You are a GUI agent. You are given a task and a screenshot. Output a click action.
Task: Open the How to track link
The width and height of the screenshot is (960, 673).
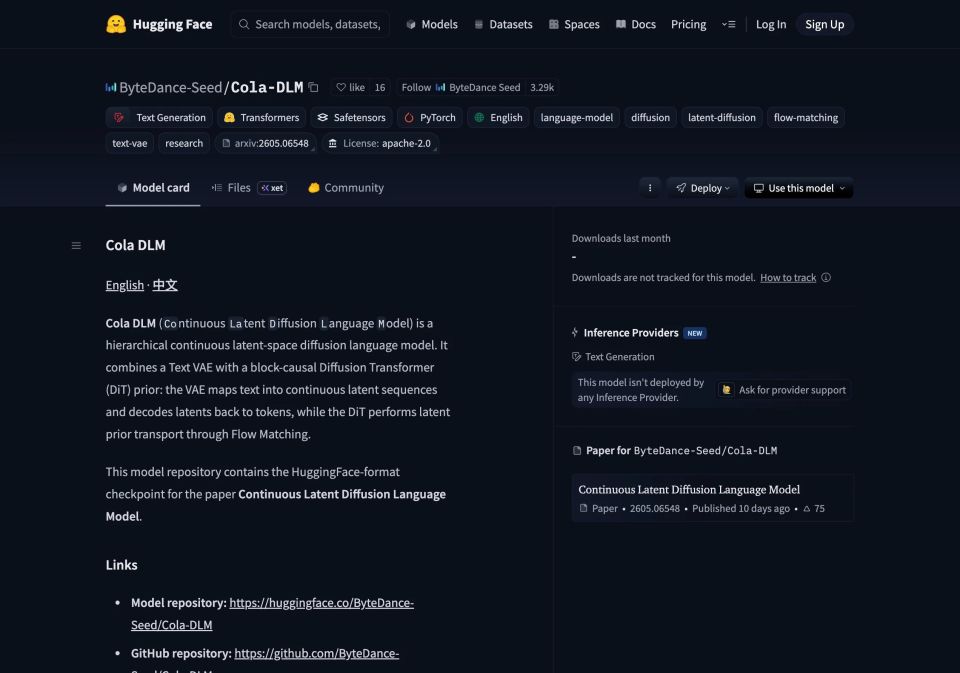click(x=788, y=277)
